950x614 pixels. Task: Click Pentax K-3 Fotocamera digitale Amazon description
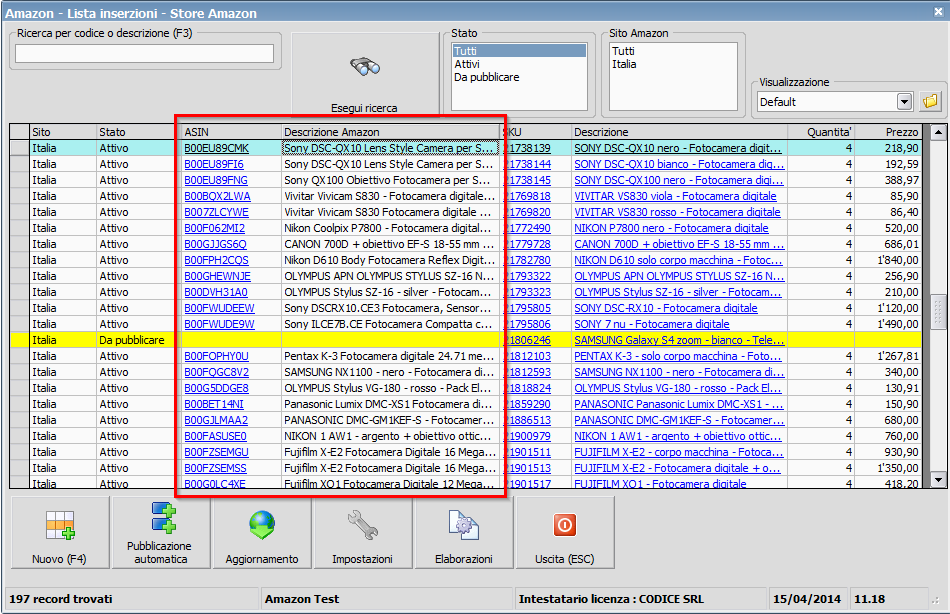(391, 356)
